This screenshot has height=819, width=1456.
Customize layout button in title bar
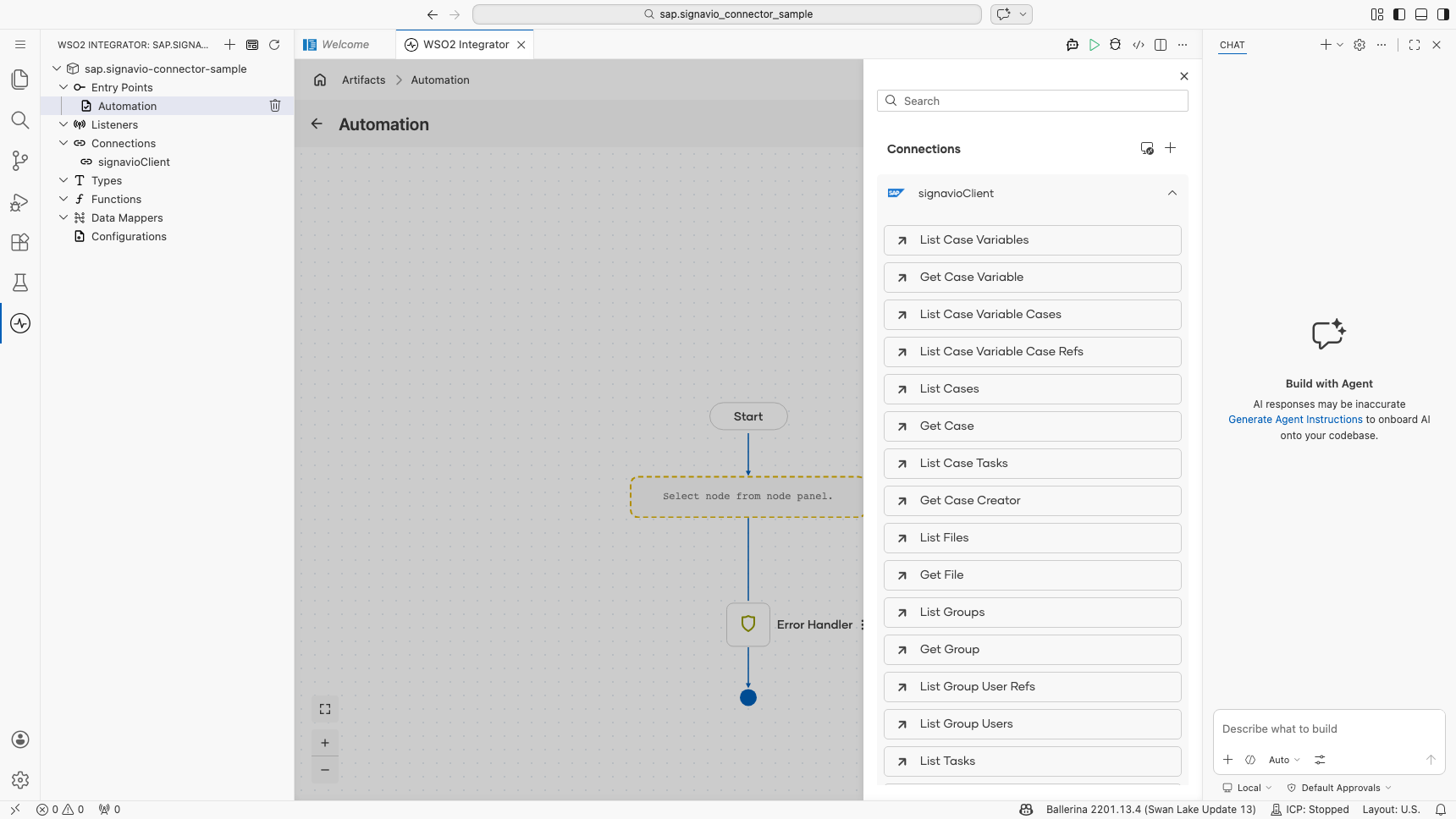pos(1377,14)
